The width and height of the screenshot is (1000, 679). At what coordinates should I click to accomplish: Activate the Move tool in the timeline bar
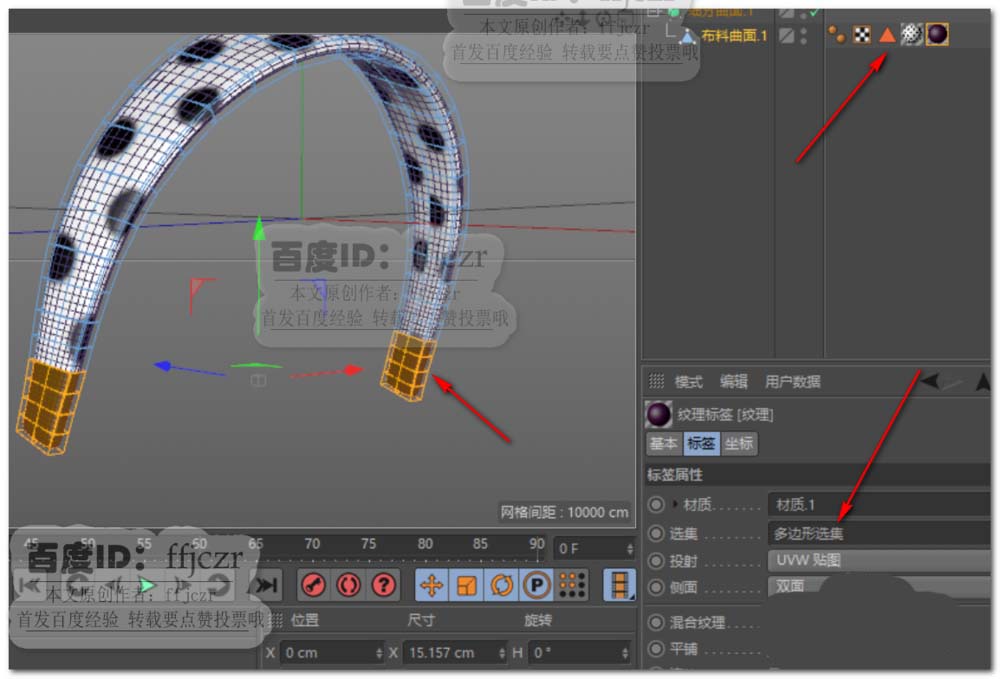431,585
